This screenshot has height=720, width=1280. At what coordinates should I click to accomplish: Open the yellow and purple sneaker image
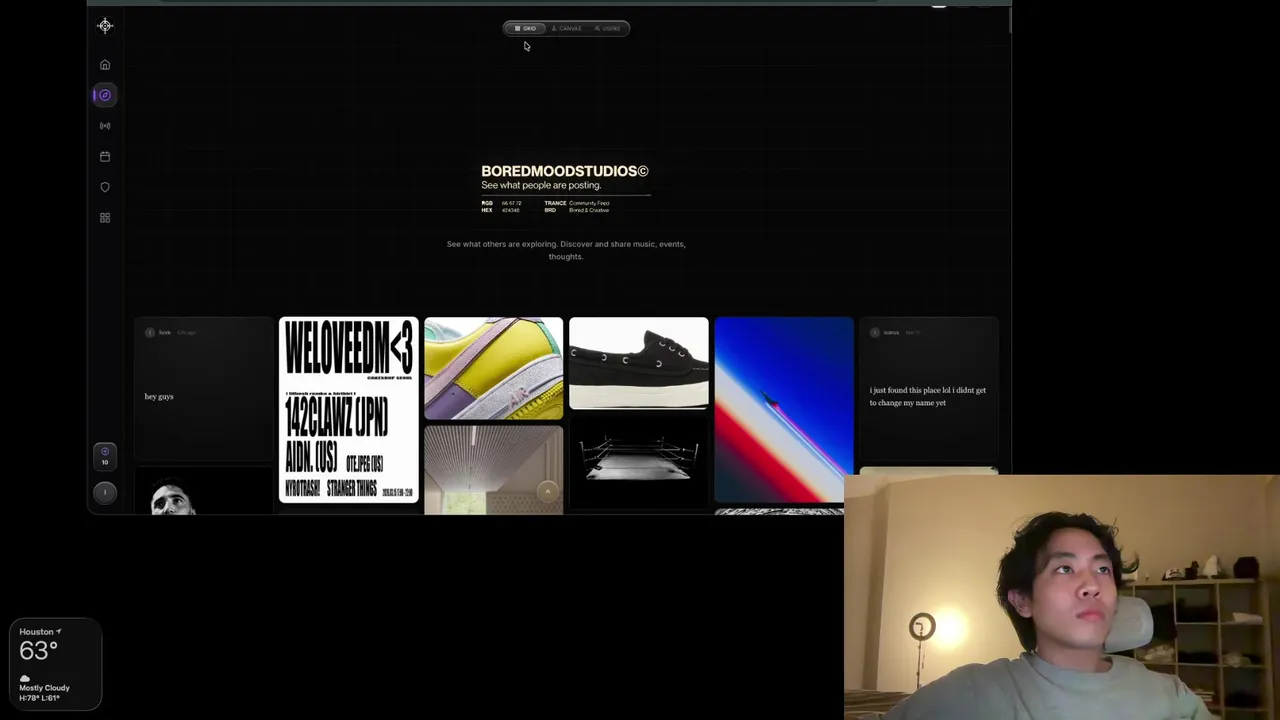[494, 369]
